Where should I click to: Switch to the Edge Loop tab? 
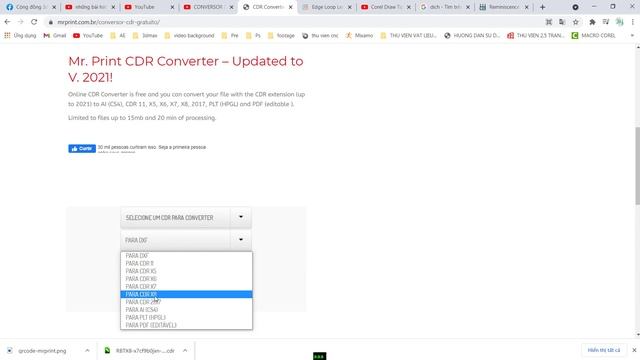(x=327, y=7)
